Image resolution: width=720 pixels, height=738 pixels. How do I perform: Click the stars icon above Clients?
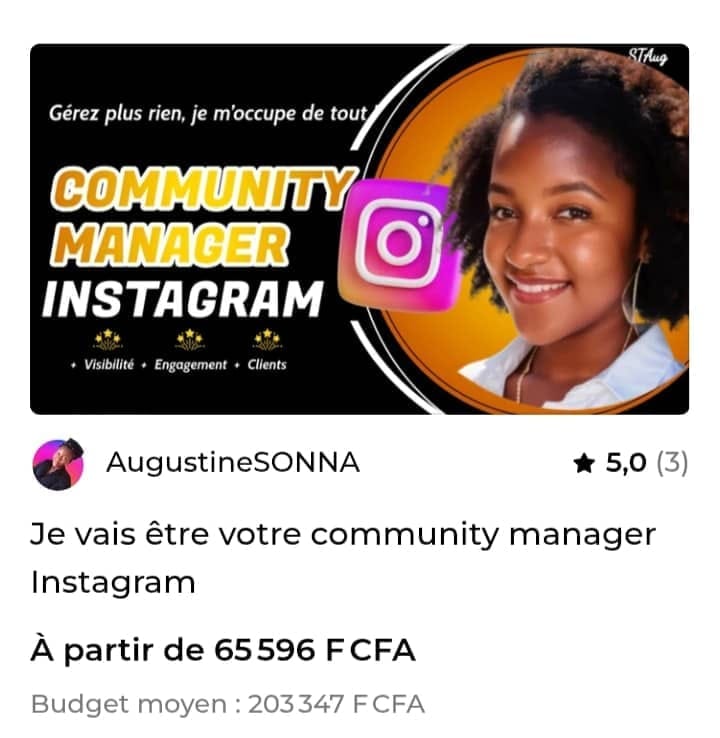coord(267,340)
